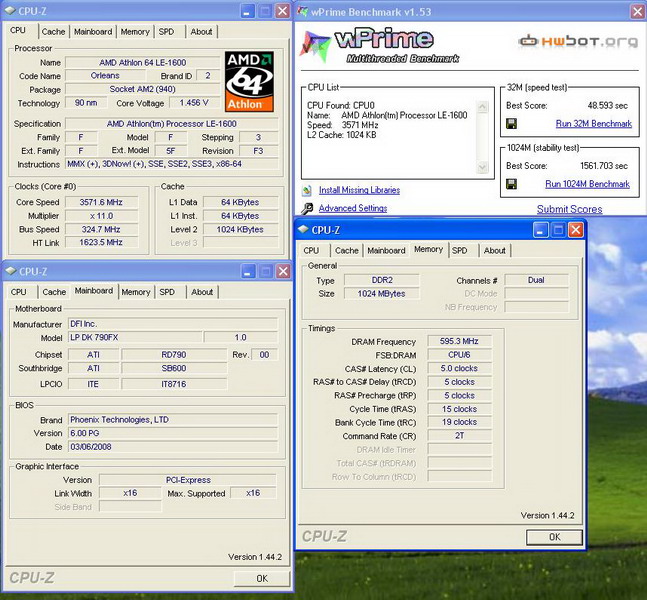Click the wPrime title bar icon
This screenshot has height=600, width=647.
point(302,12)
